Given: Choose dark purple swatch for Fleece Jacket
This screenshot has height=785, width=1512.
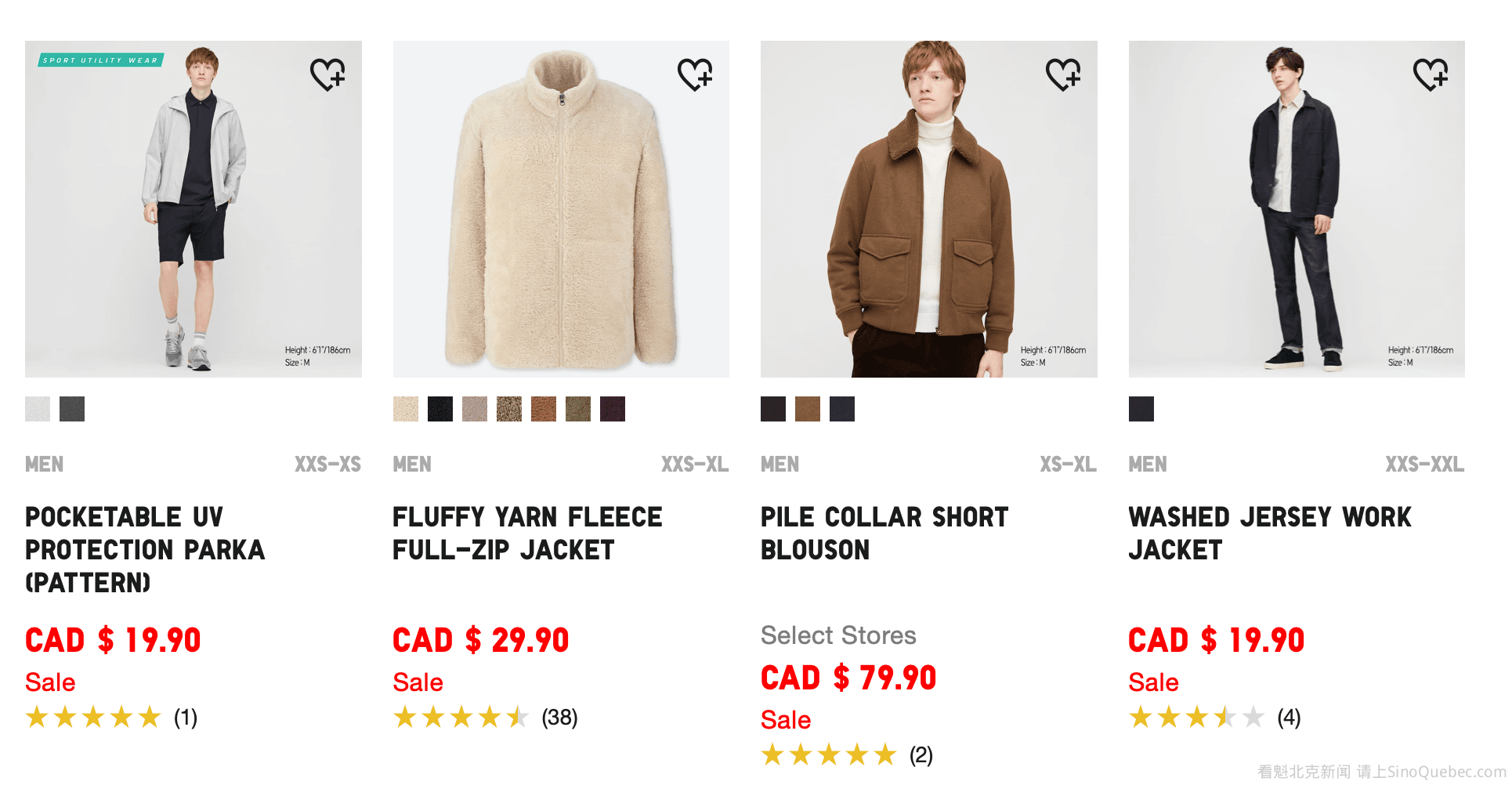Looking at the screenshot, I should click(x=613, y=409).
